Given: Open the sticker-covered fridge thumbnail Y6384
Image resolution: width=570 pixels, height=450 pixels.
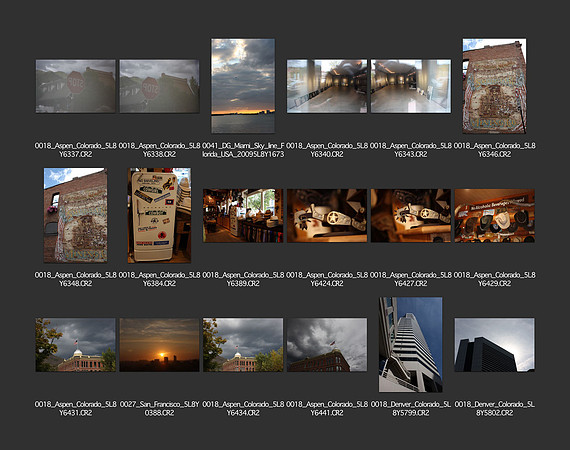Looking at the screenshot, I should (x=159, y=215).
